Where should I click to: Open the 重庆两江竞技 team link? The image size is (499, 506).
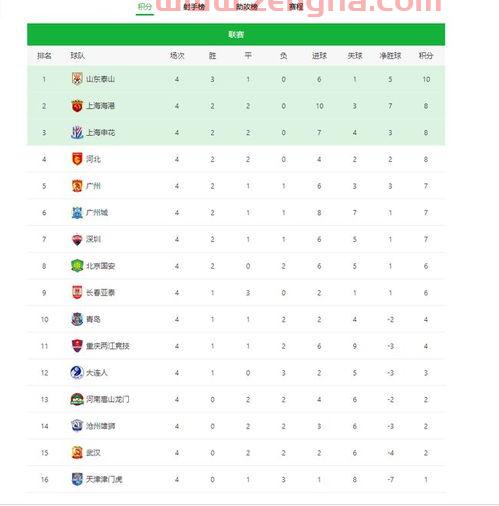pos(107,346)
